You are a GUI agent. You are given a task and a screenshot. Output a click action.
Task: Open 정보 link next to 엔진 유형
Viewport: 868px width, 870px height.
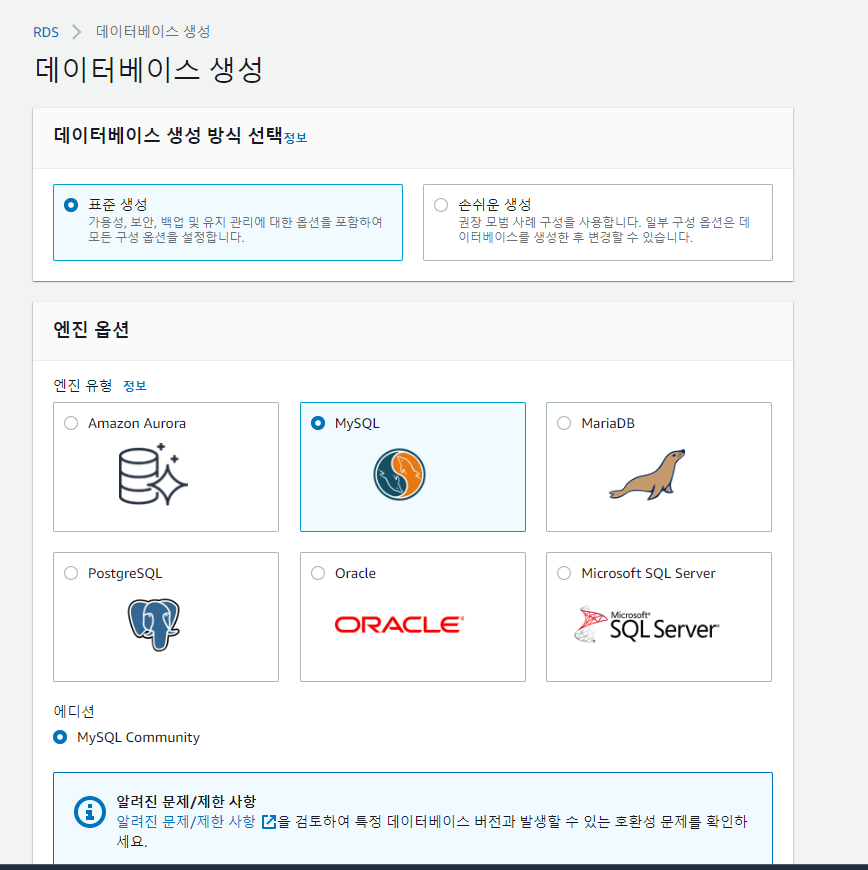[x=134, y=386]
